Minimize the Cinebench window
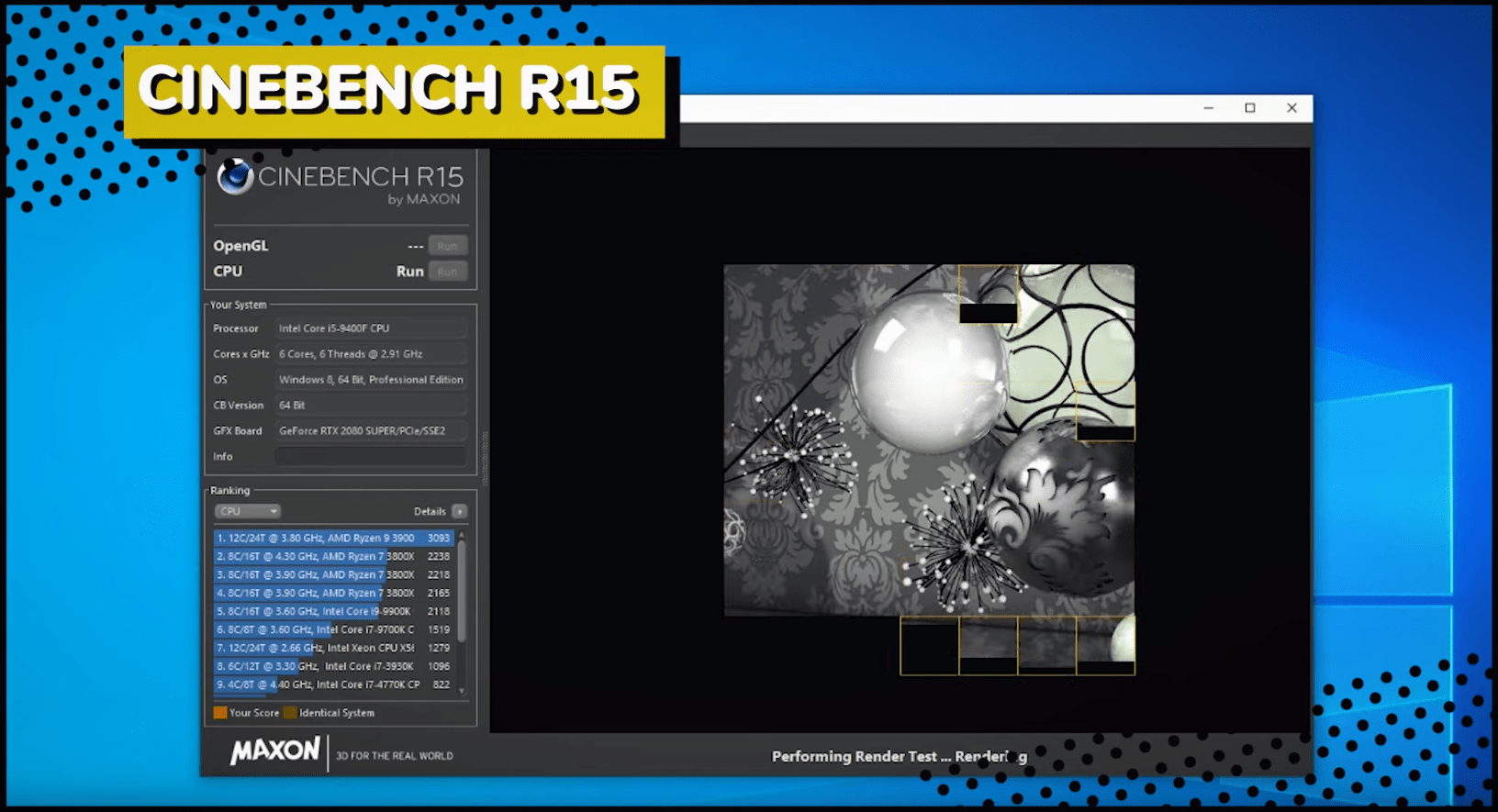 point(1209,108)
